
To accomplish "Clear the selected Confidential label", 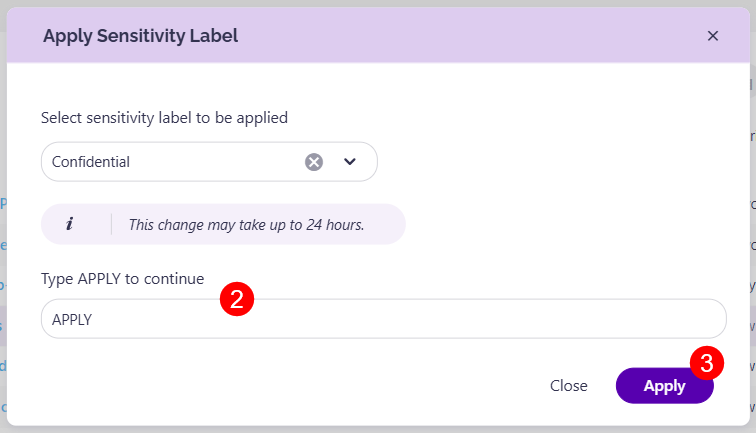I will coord(314,161).
